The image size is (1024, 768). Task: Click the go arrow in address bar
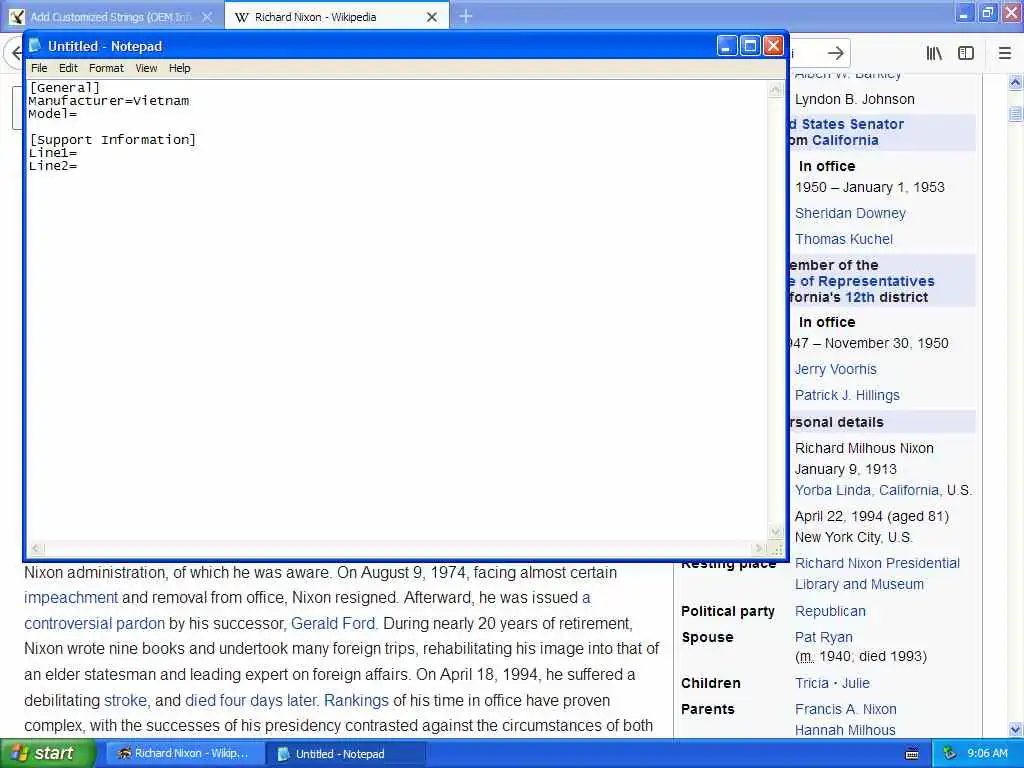pyautogui.click(x=835, y=54)
